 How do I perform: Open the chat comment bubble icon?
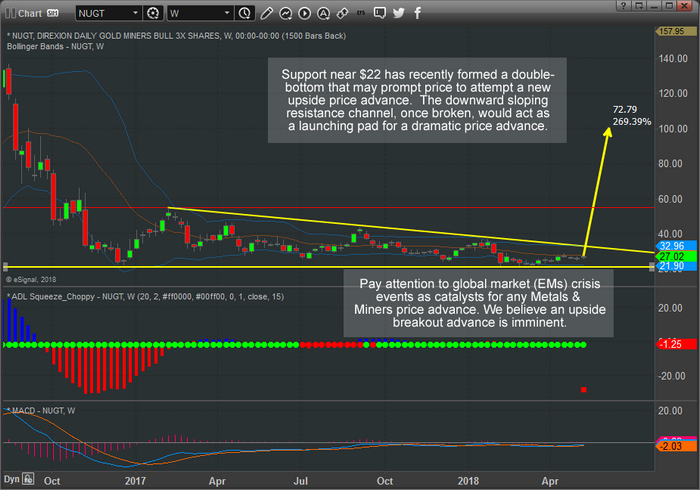(379, 13)
